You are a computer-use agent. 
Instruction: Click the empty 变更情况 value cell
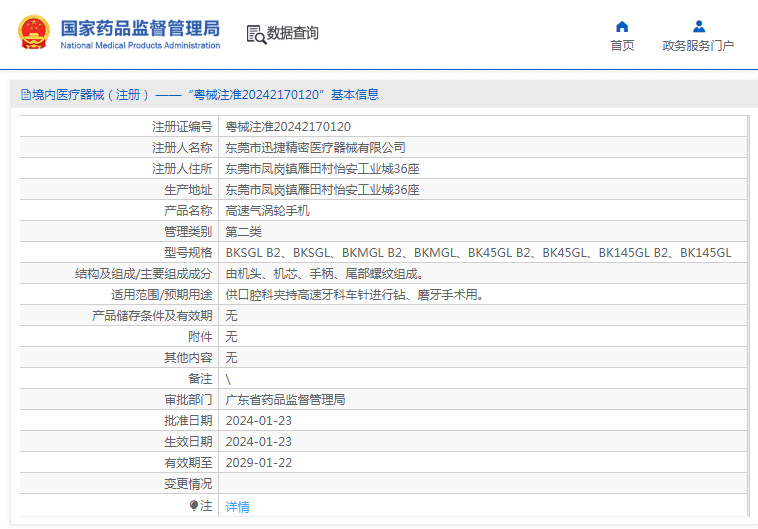(483, 484)
